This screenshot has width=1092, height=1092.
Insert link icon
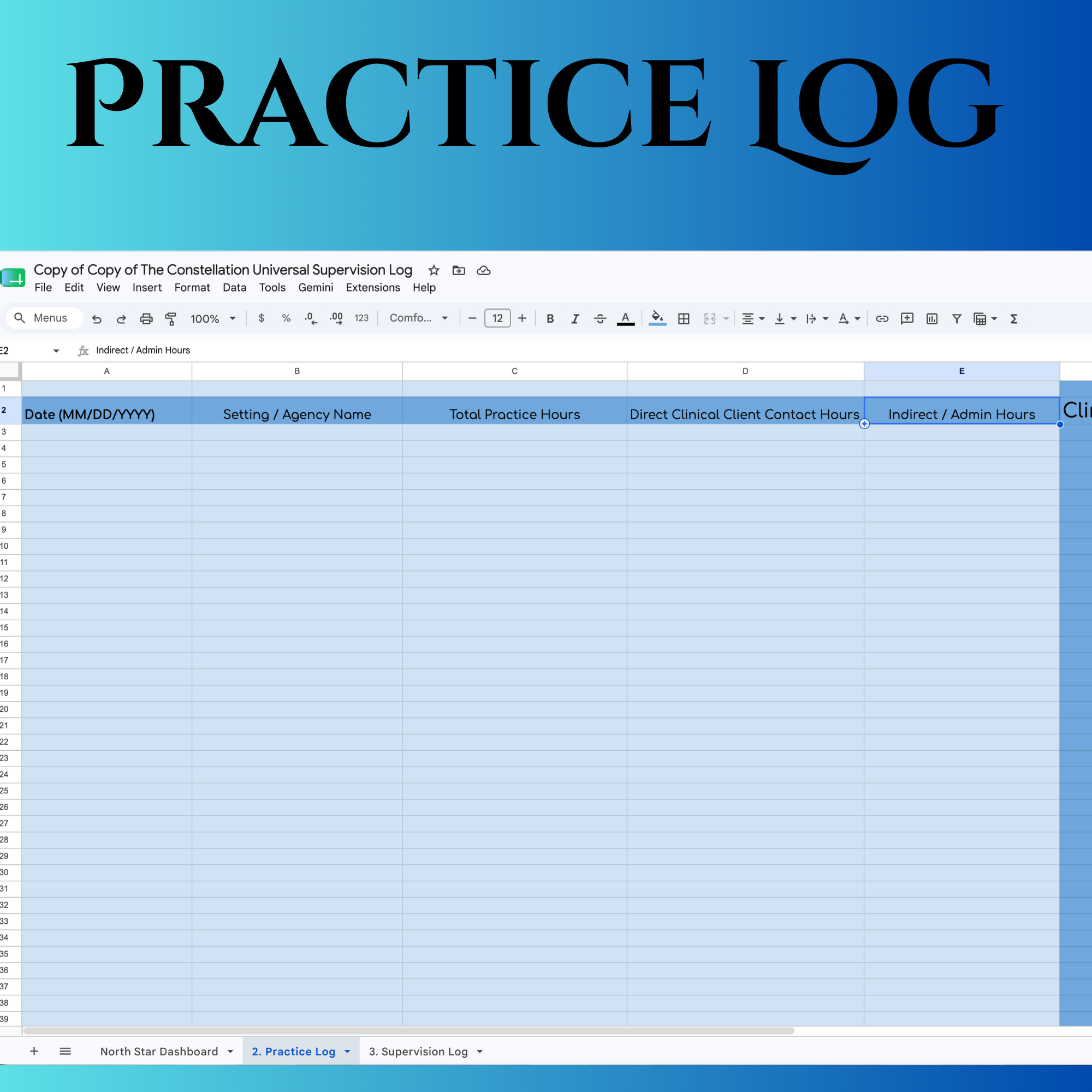(x=882, y=319)
